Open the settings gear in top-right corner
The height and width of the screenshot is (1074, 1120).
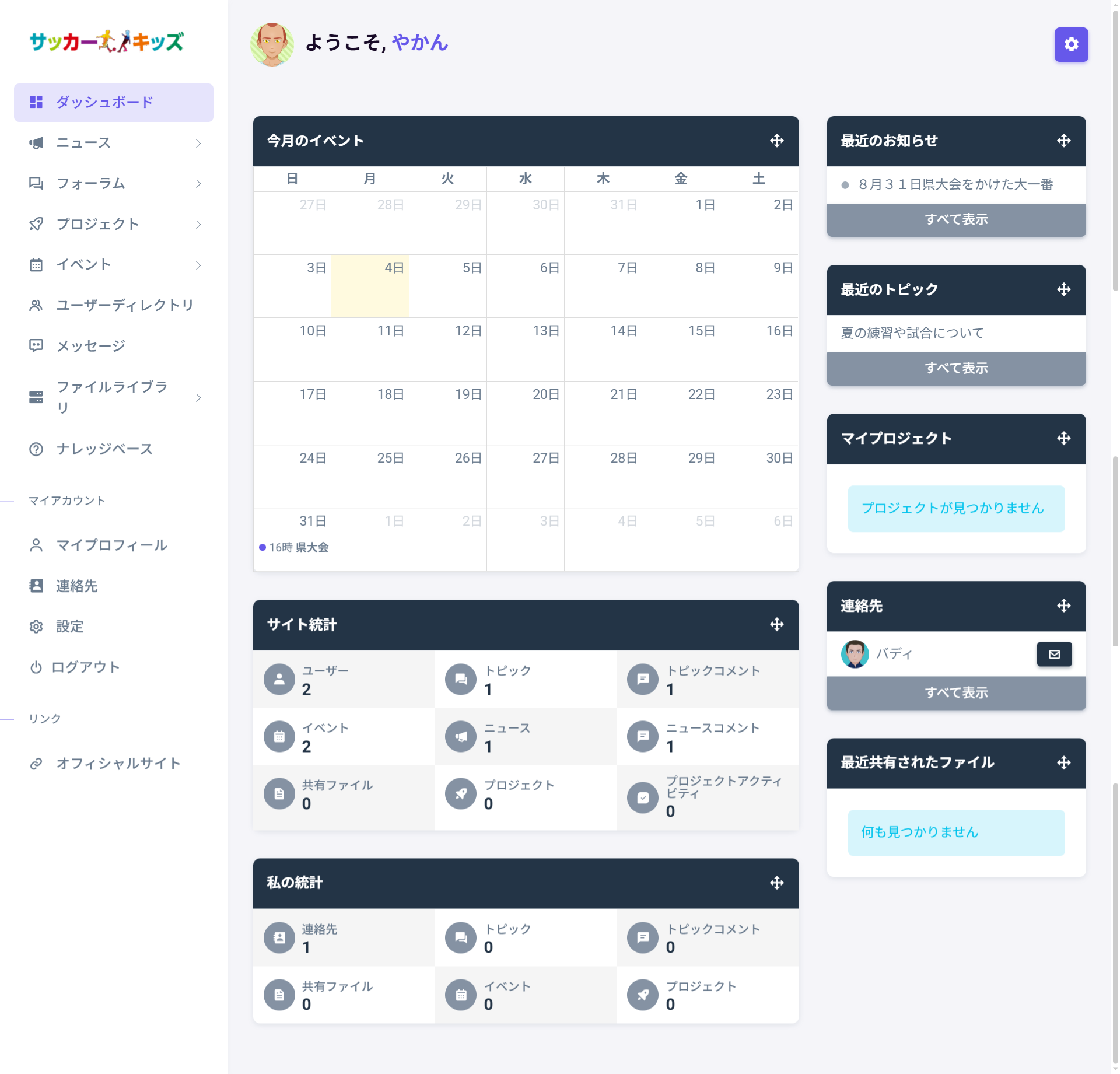[x=1071, y=44]
